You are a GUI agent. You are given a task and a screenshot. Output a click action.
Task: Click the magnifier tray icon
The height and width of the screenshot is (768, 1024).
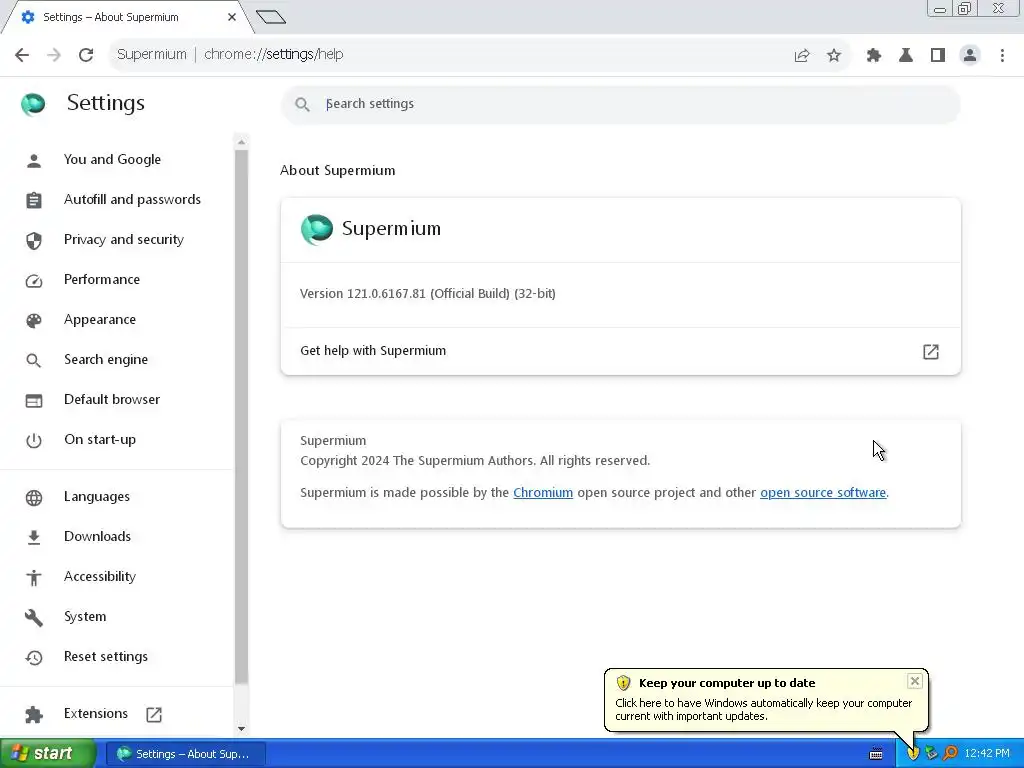[950, 754]
